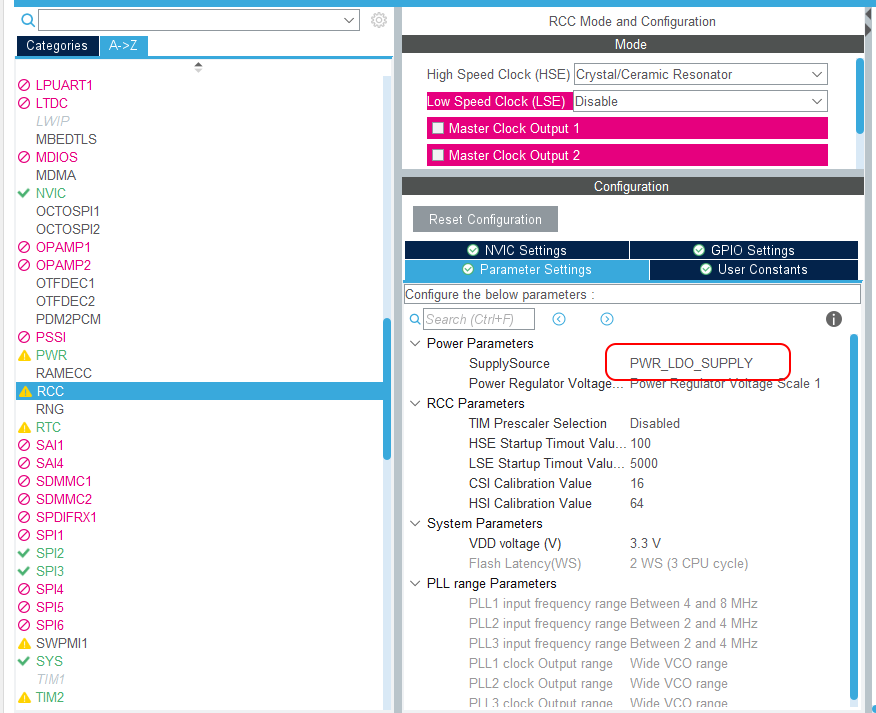
Task: Click the Mode panel vertical scrollbar
Action: 860,96
